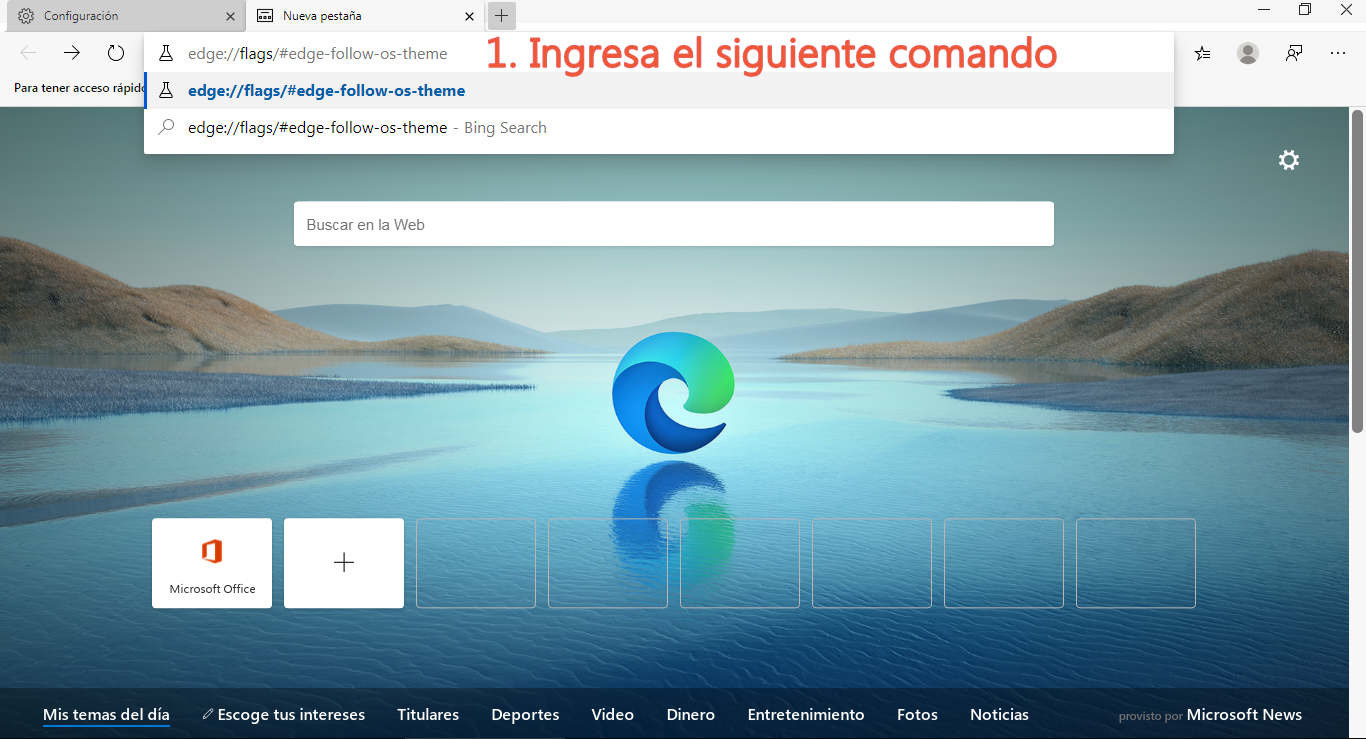Screen dimensions: 1366x739
Task: Select Mis temas del día tab
Action: pyautogui.click(x=106, y=715)
